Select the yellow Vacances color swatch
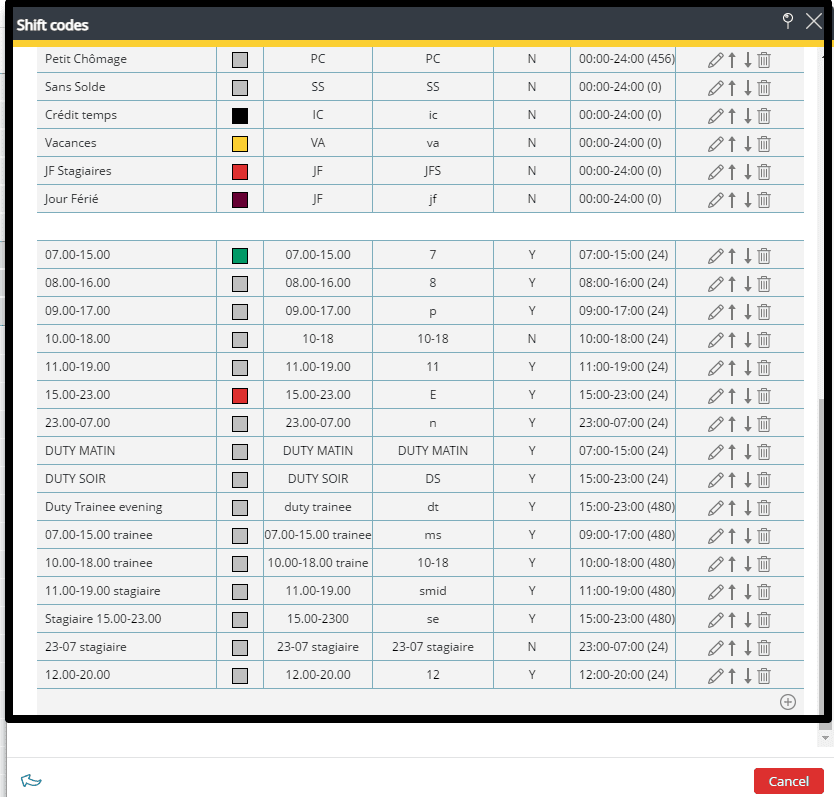The width and height of the screenshot is (834, 797). pos(240,143)
